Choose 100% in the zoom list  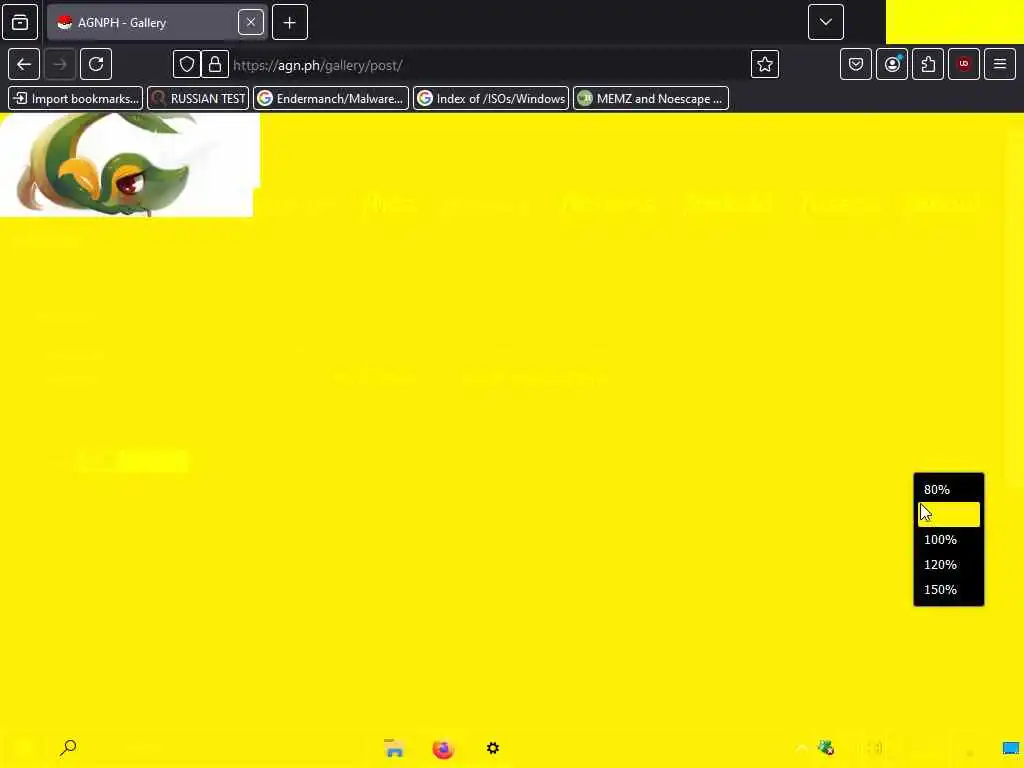click(949, 539)
